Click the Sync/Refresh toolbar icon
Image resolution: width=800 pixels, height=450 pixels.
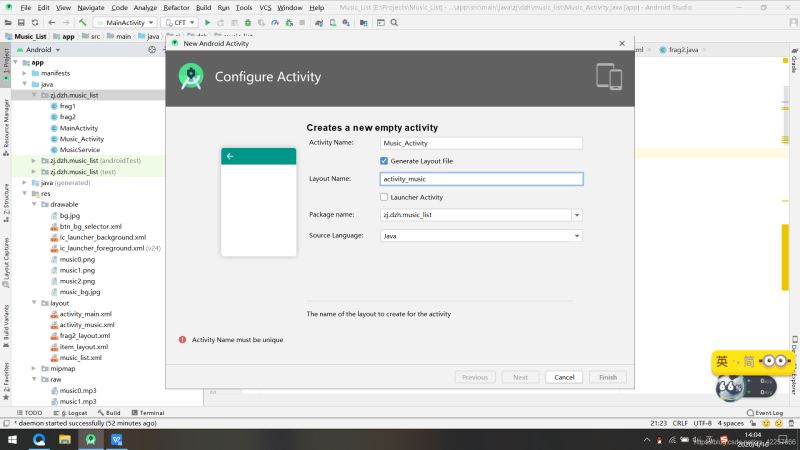(37, 21)
